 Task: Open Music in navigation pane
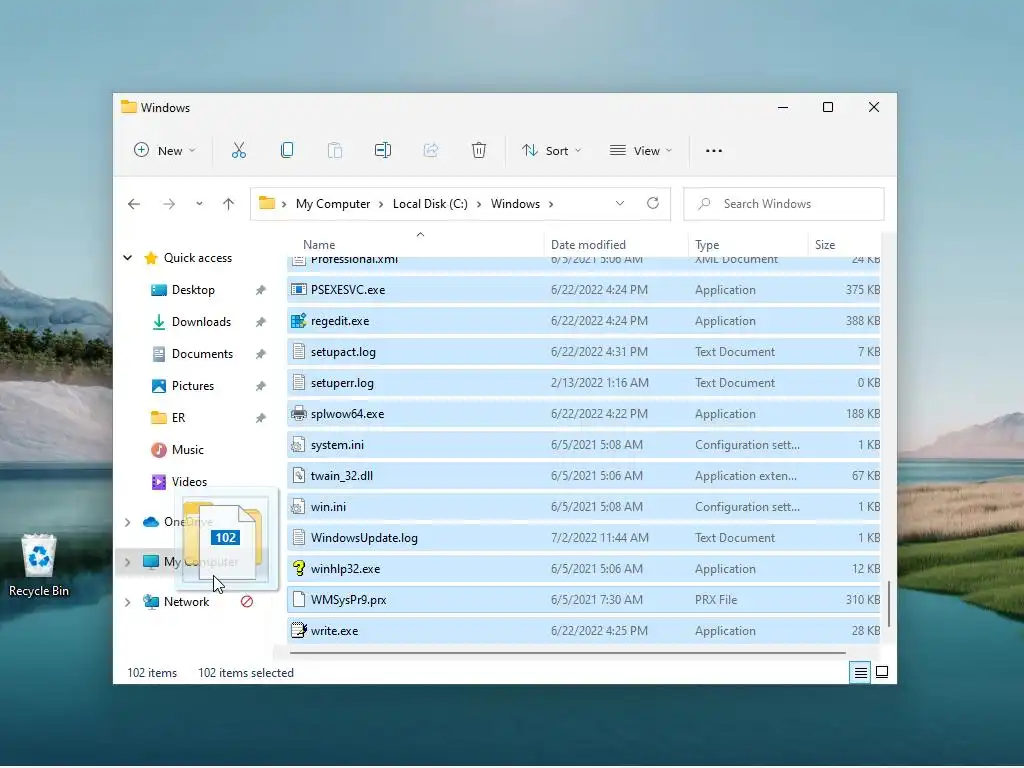pos(187,450)
